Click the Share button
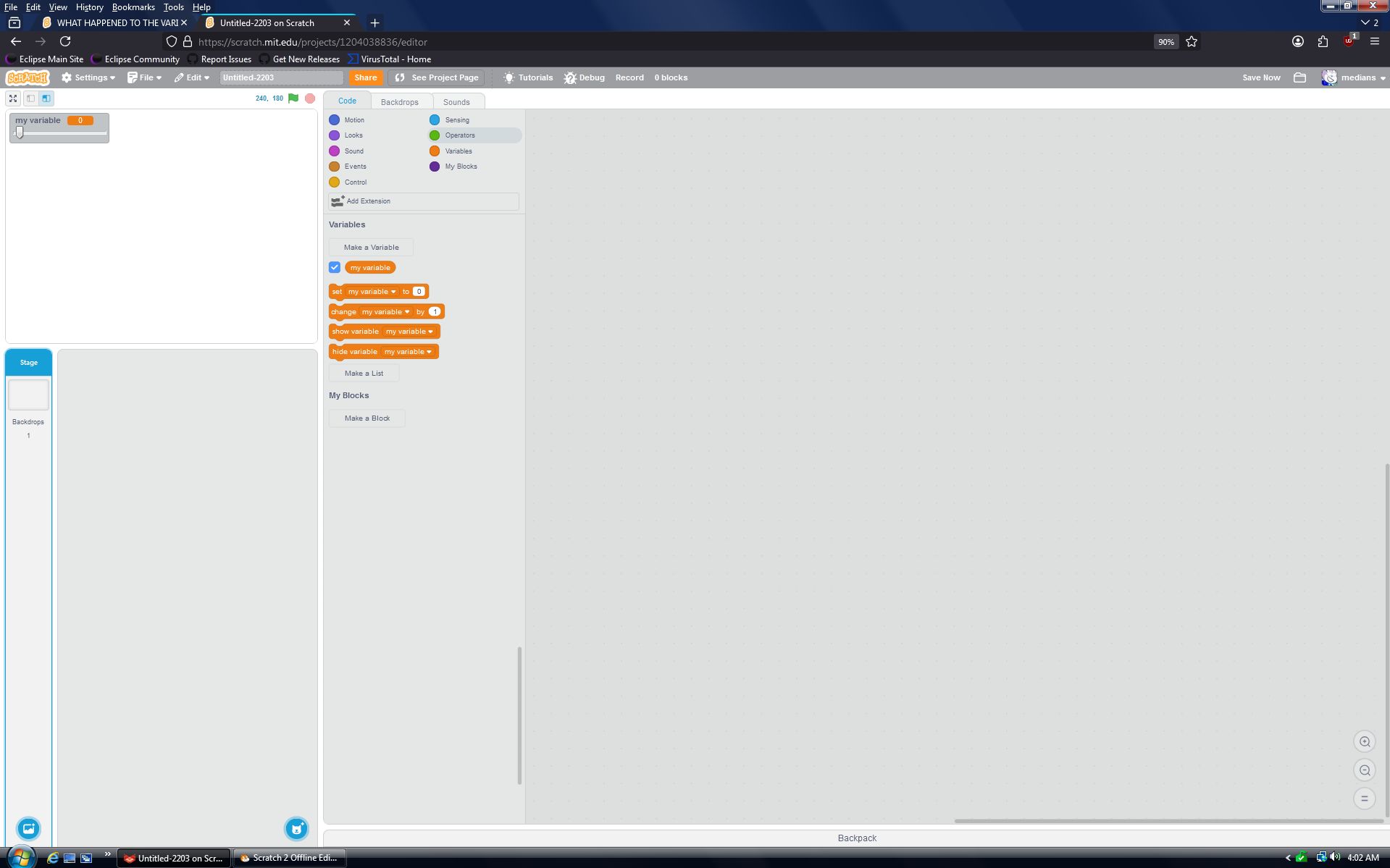1390x868 pixels. [x=365, y=77]
